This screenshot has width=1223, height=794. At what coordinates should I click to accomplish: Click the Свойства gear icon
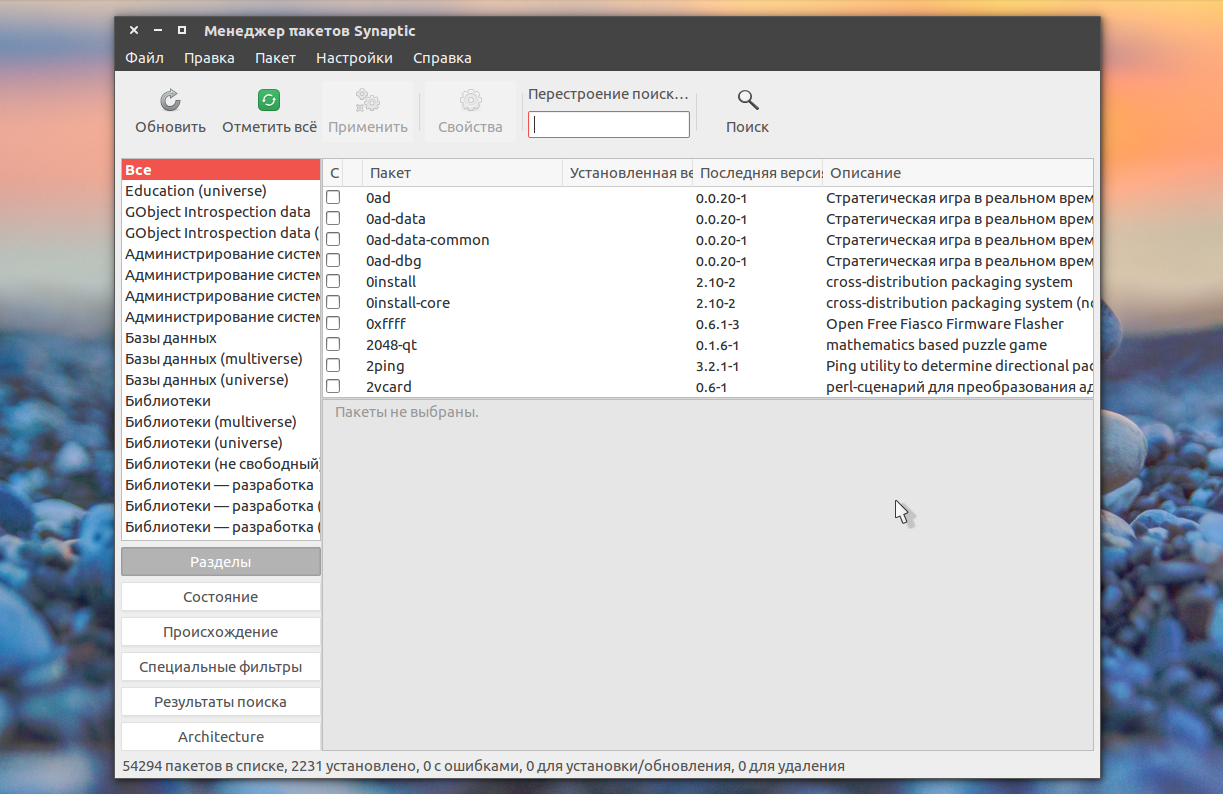470,100
